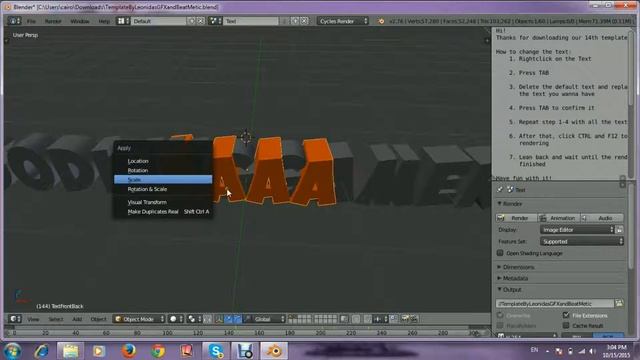Open Skype from taskbar
The width and height of the screenshot is (640, 360).
[216, 351]
